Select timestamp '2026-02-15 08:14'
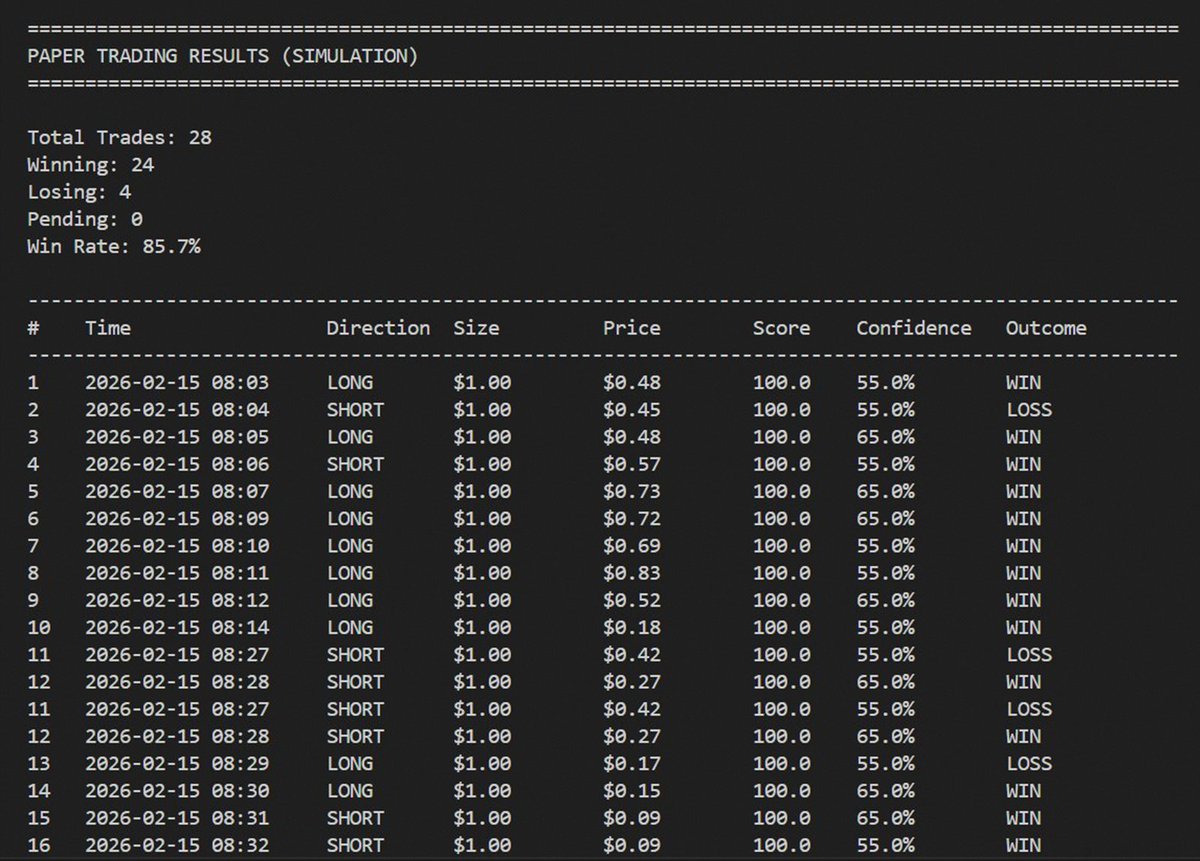This screenshot has width=1200, height=861. [x=177, y=627]
